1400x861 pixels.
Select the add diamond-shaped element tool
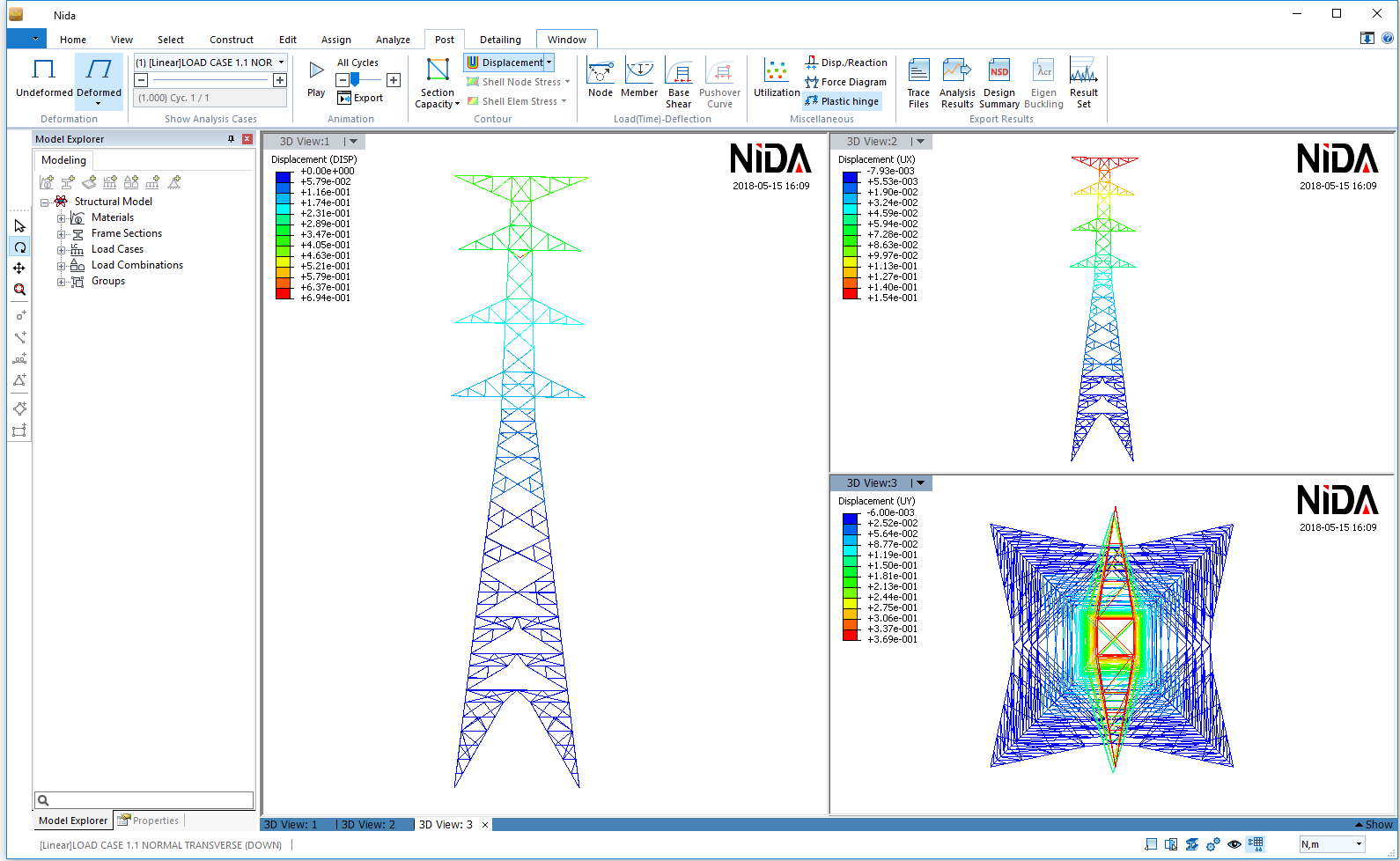[x=19, y=408]
